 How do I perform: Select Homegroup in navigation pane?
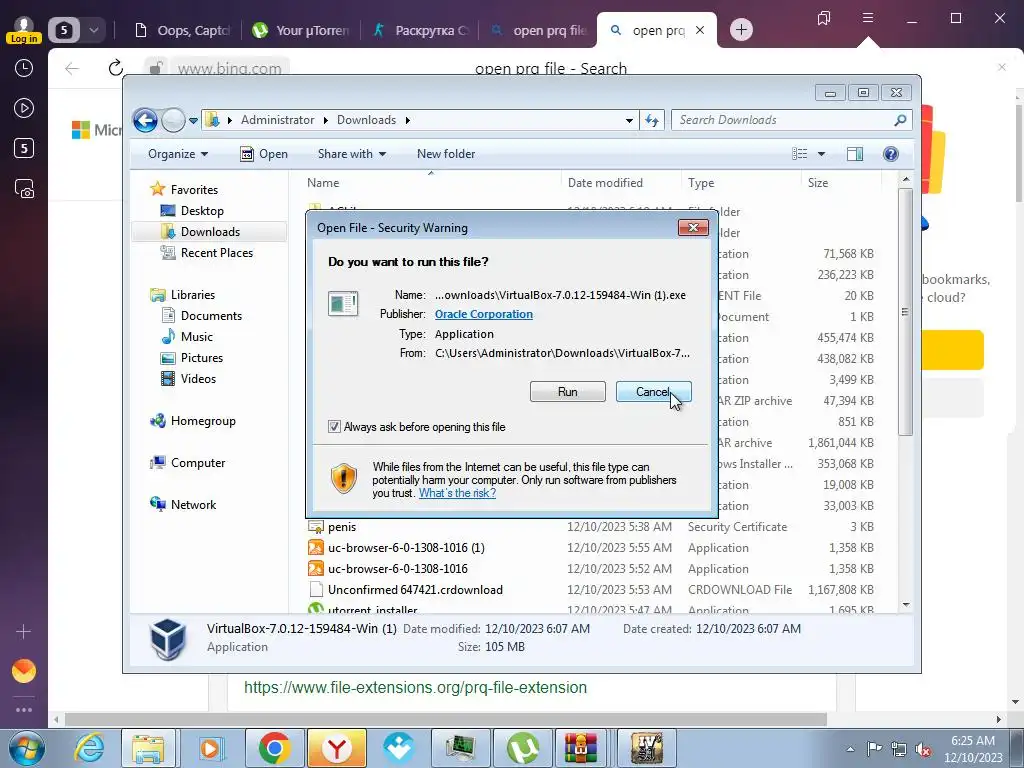pyautogui.click(x=202, y=421)
